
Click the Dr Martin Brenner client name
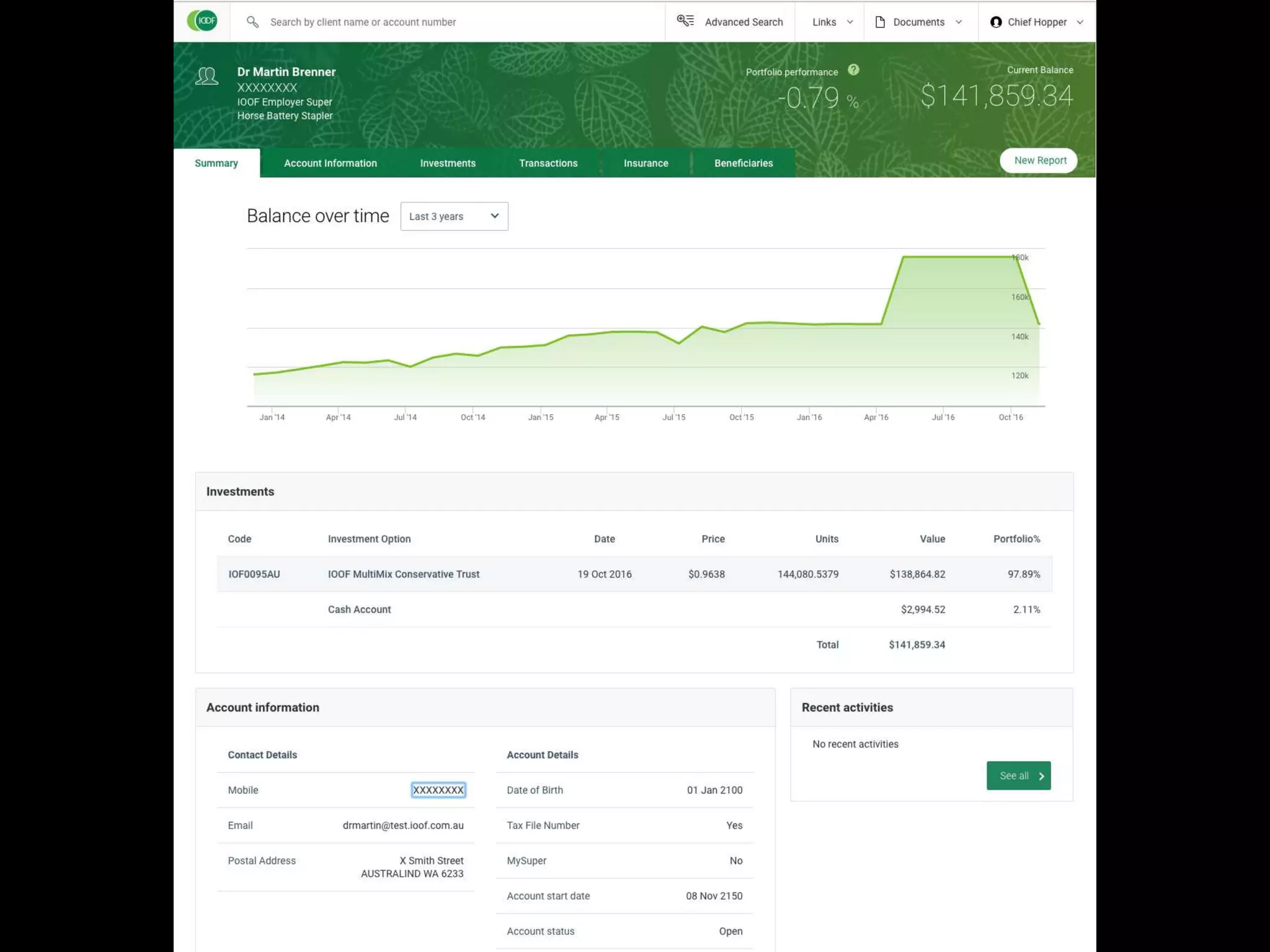[286, 72]
